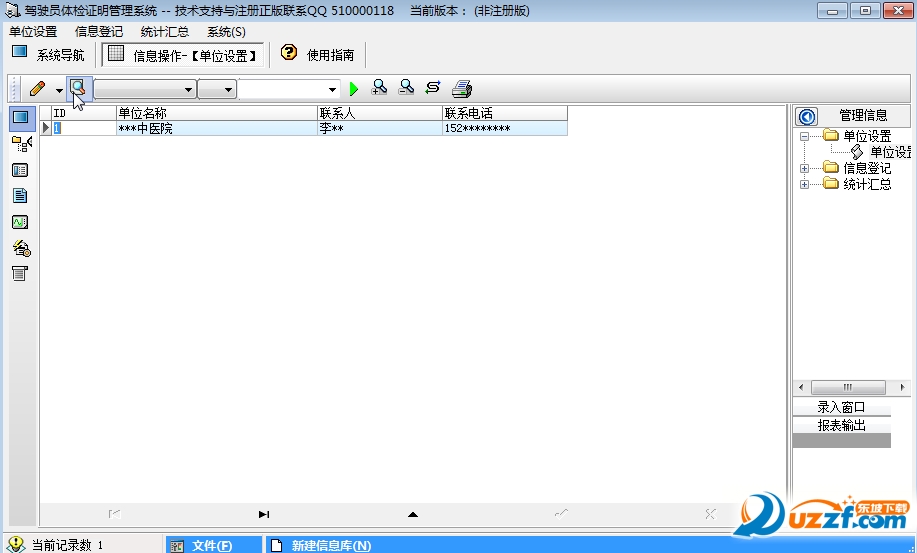Open the 统计汇总 menu
917x553 pixels.
point(165,32)
